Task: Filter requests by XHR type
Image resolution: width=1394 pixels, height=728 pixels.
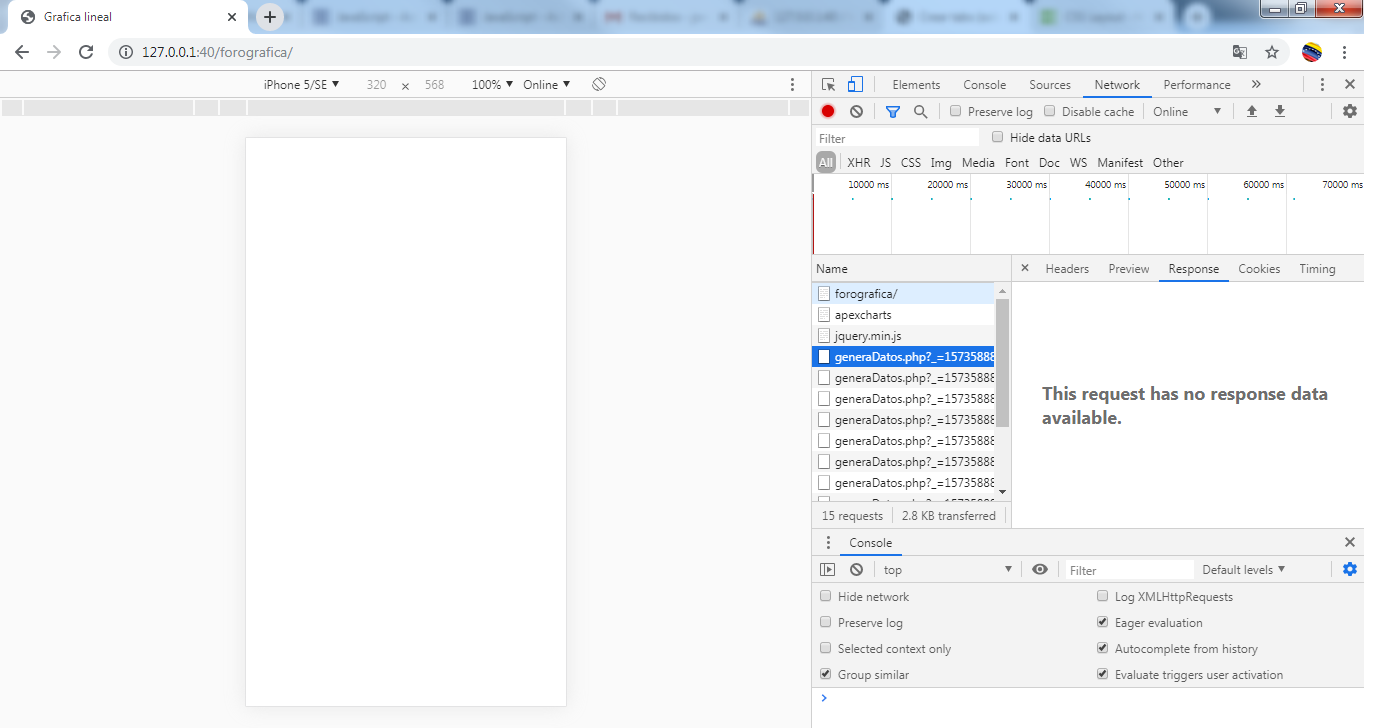Action: [858, 162]
